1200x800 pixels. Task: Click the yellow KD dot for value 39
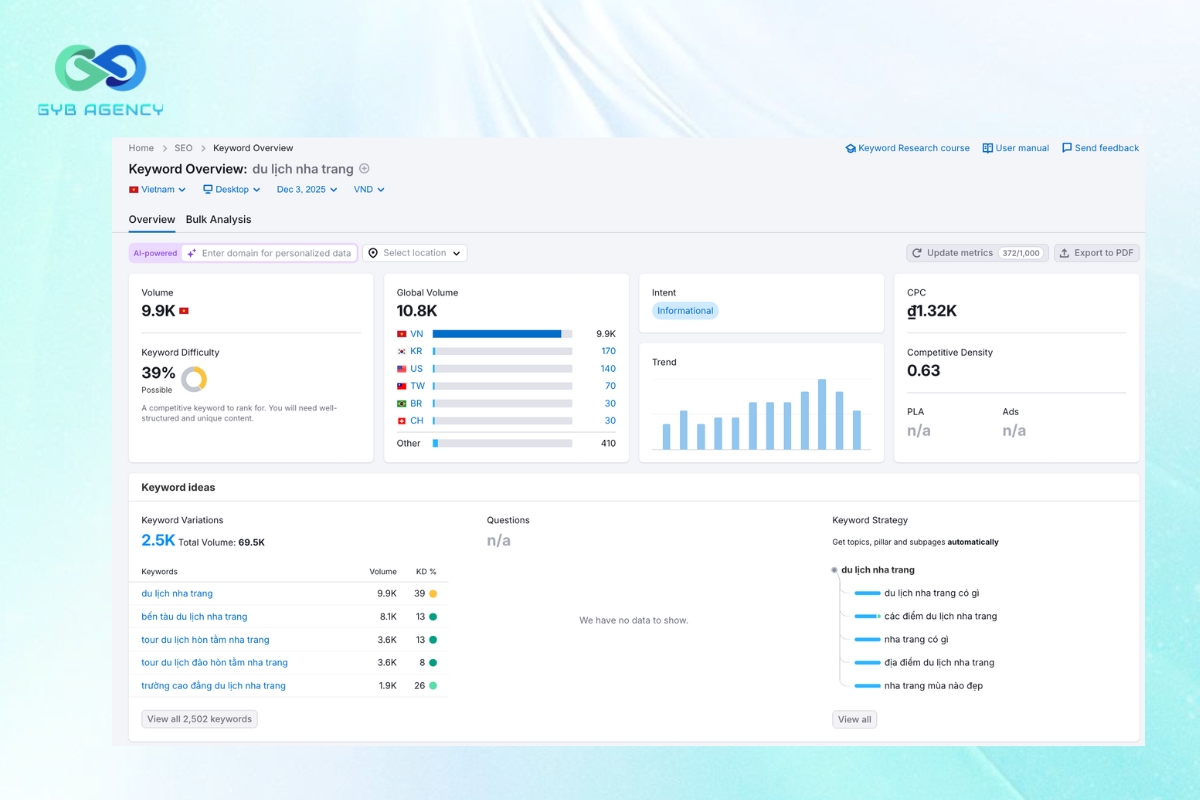click(x=433, y=593)
